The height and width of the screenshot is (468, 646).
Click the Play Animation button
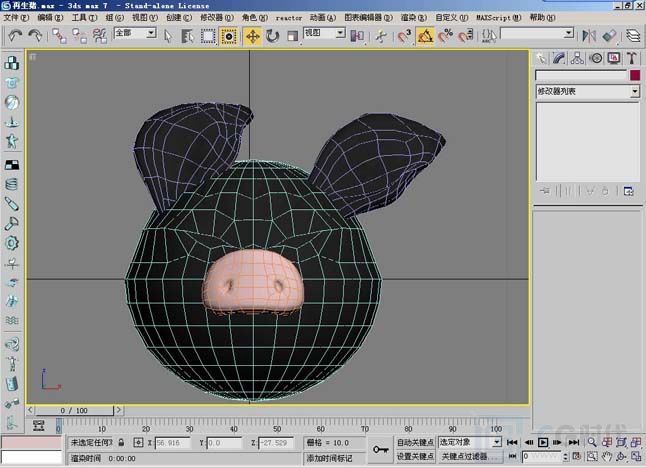(543, 442)
